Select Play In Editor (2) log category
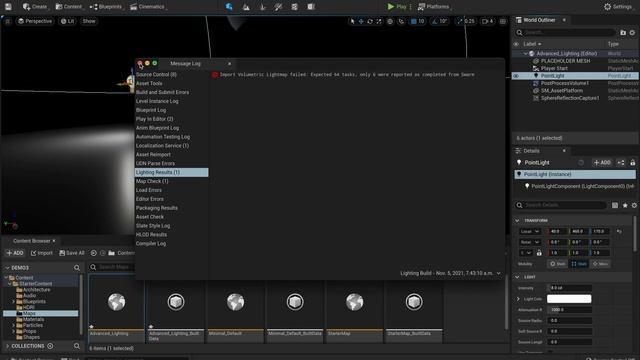Screen dimensions: 640x360 pos(171,119)
